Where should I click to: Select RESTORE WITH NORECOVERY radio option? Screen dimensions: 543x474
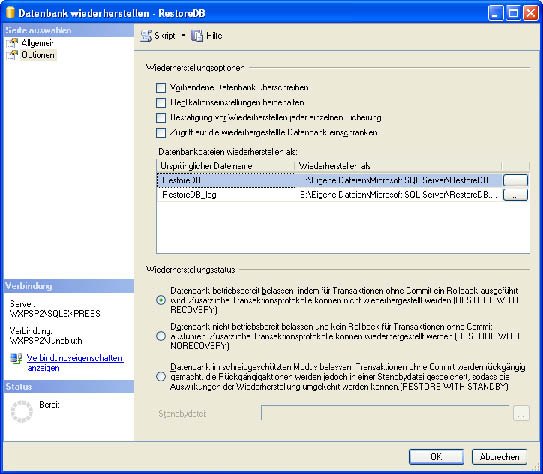161,336
